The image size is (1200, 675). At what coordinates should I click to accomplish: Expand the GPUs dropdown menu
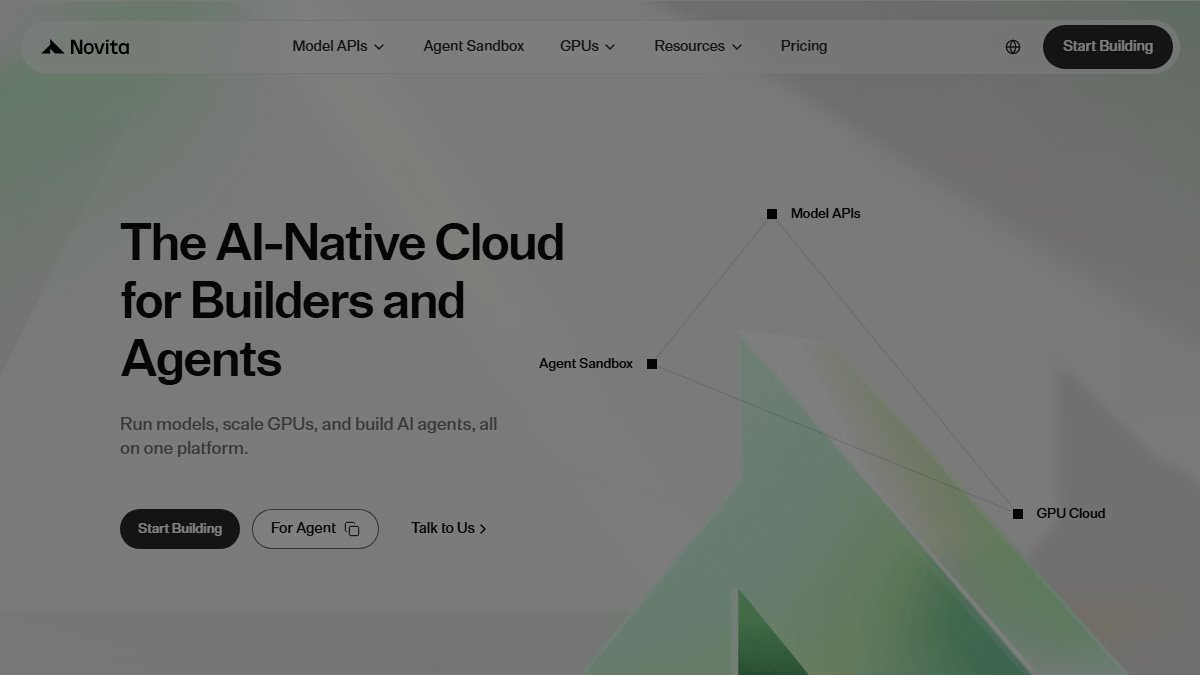point(587,46)
